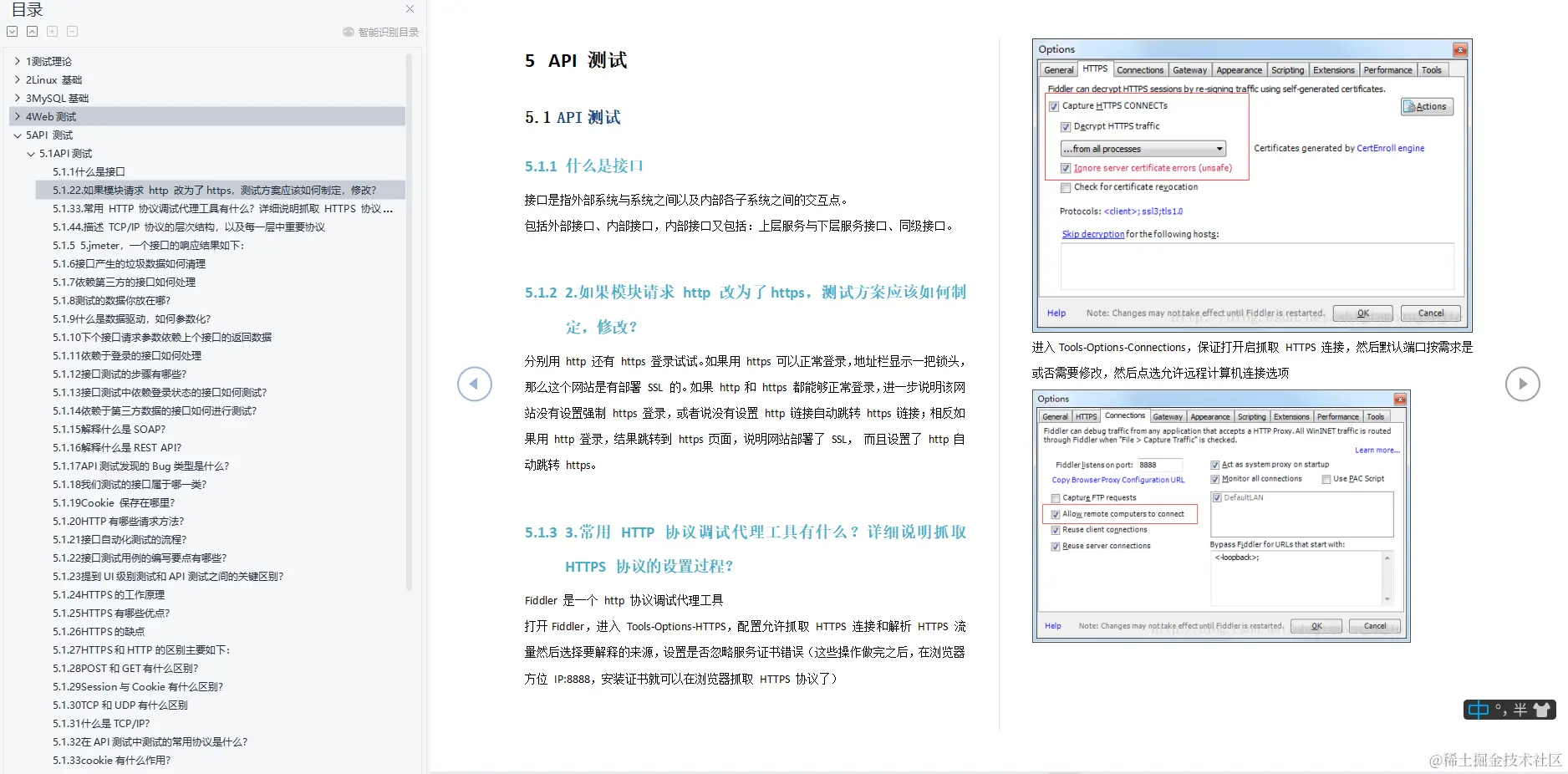This screenshot has height=774, width=1568.
Task: Click OK in the lower Options dialog
Action: 1316,626
